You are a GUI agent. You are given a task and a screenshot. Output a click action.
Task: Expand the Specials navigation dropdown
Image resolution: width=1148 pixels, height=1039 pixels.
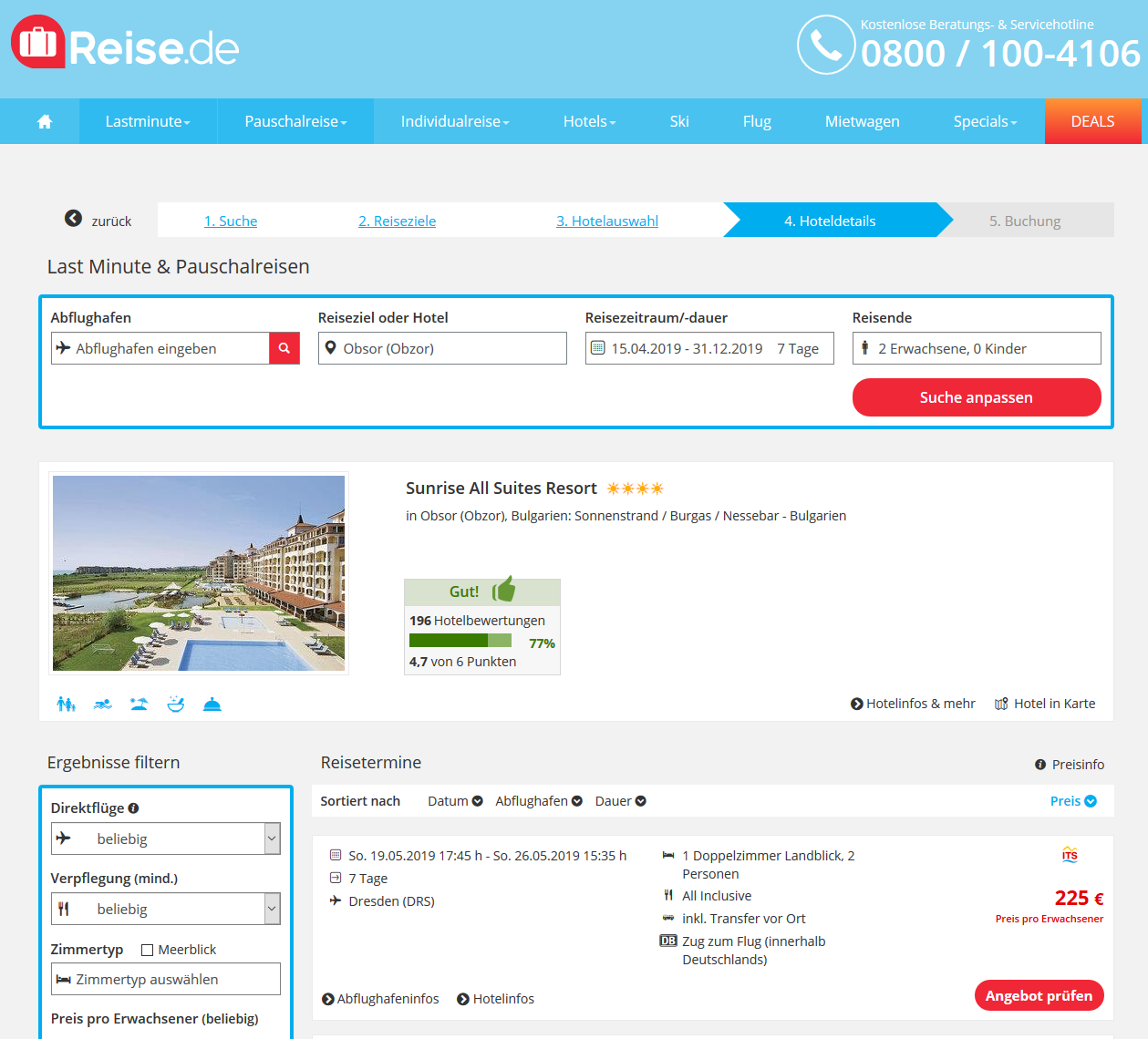point(985,121)
